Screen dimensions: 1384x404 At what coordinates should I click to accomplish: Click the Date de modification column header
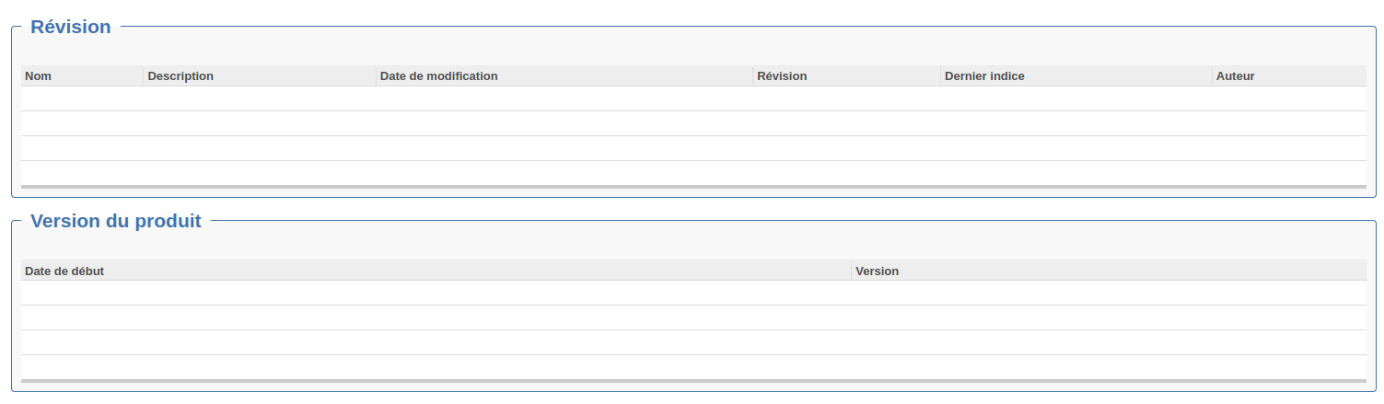click(x=438, y=76)
